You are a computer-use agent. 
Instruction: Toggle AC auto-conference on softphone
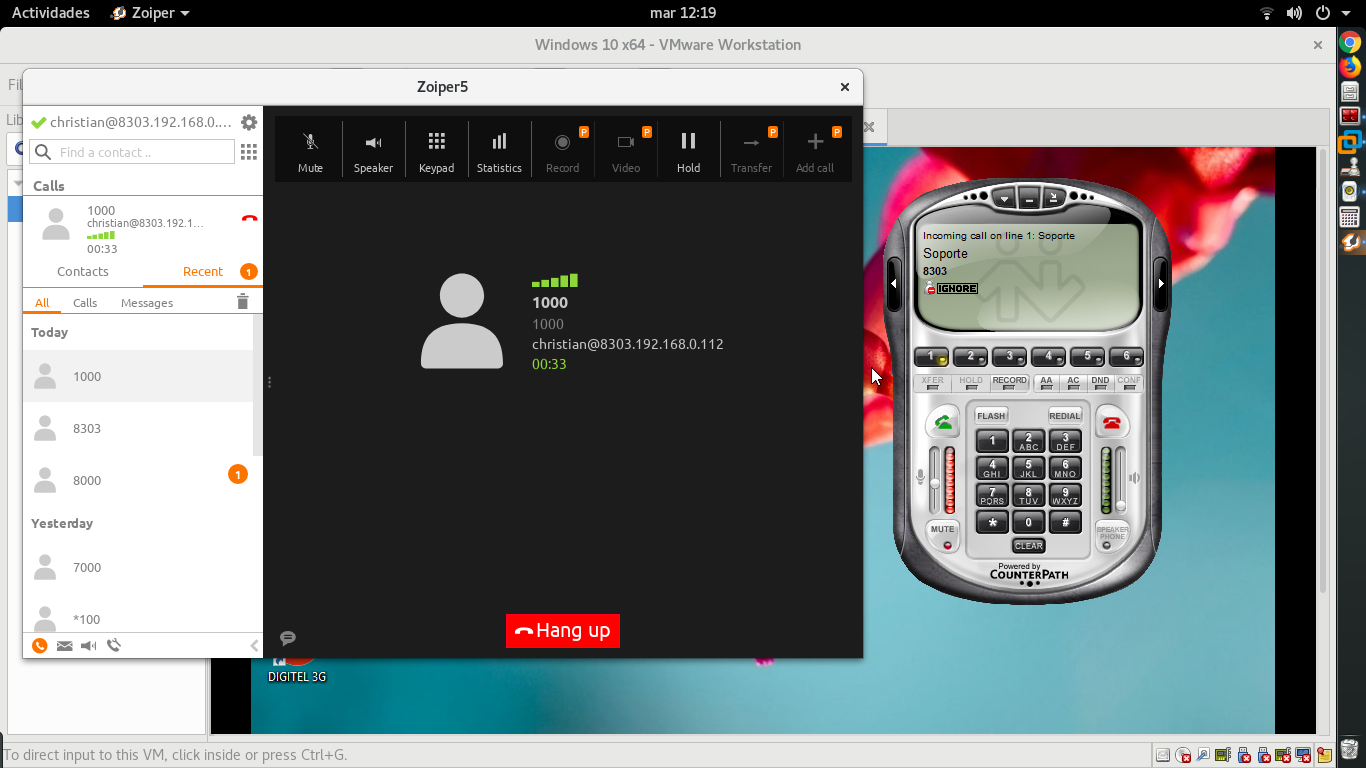pyautogui.click(x=1073, y=383)
